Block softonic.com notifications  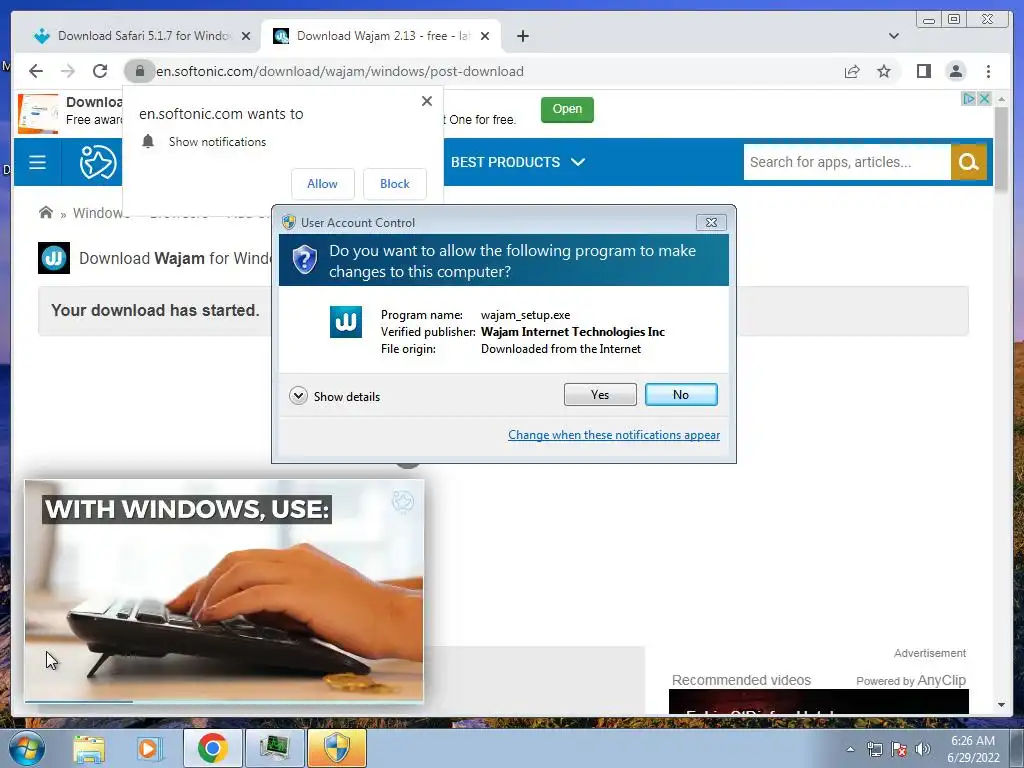[x=394, y=184]
